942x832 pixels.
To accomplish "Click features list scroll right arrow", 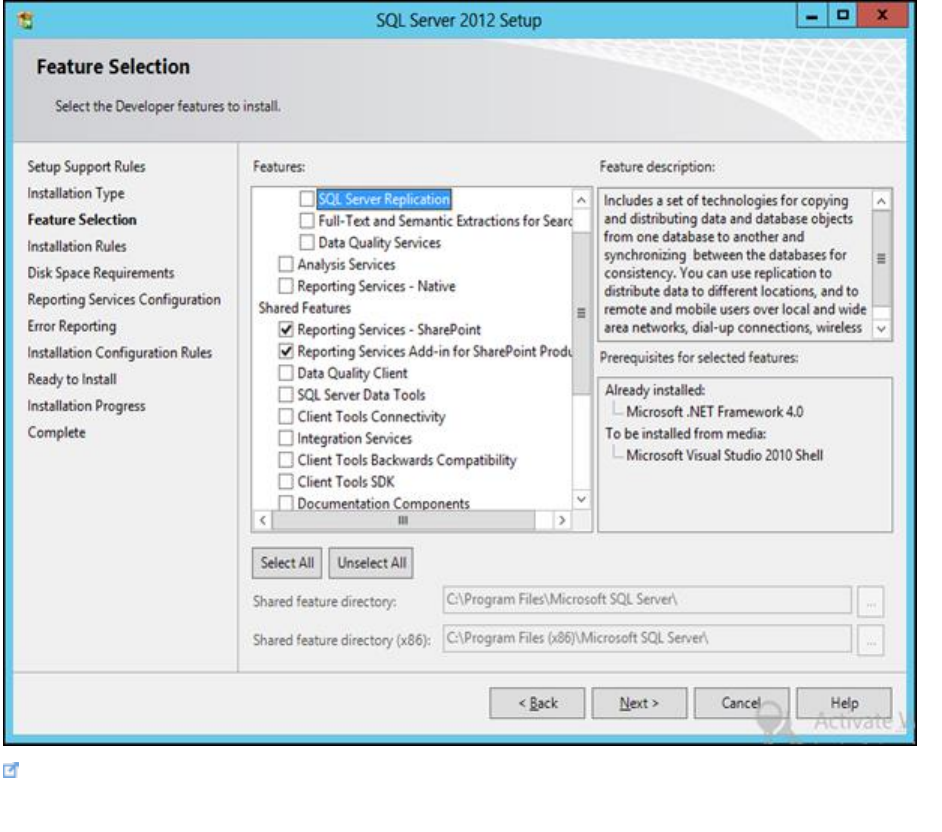I will pos(562,520).
